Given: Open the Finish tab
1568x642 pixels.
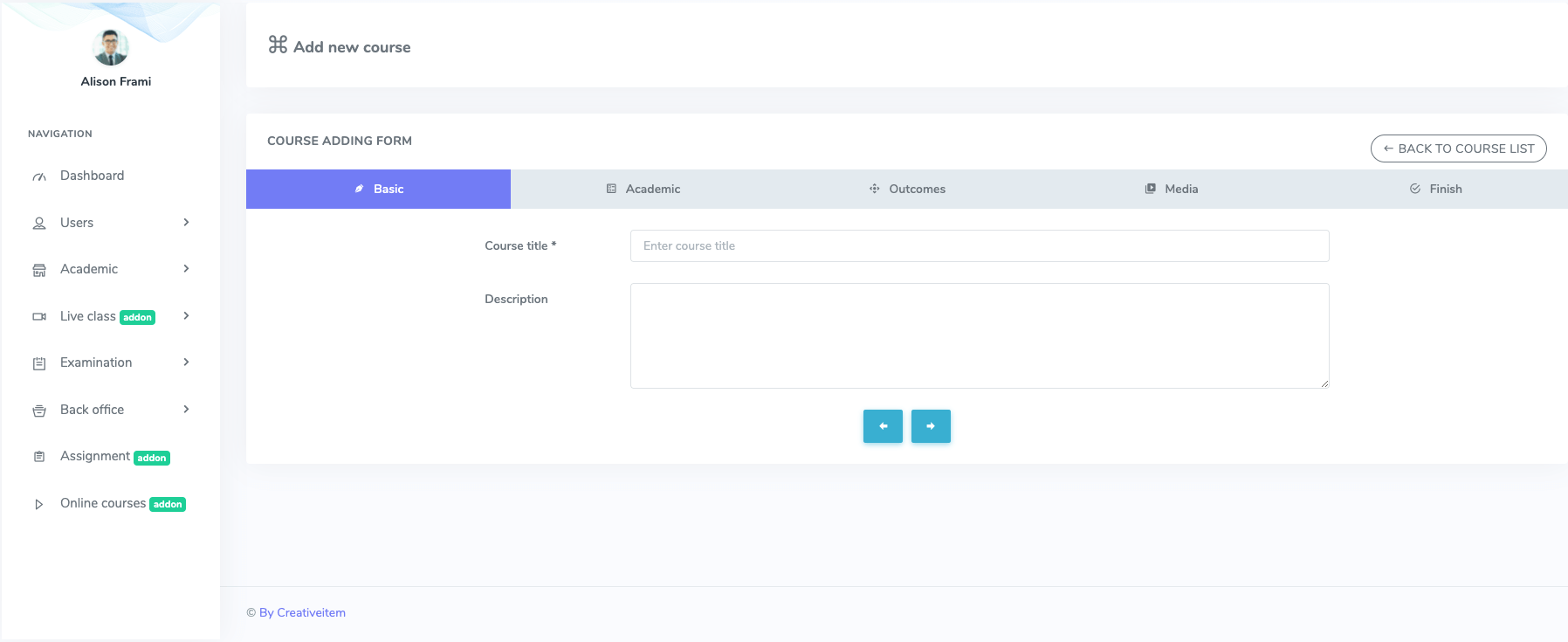Looking at the screenshot, I should 1435,189.
